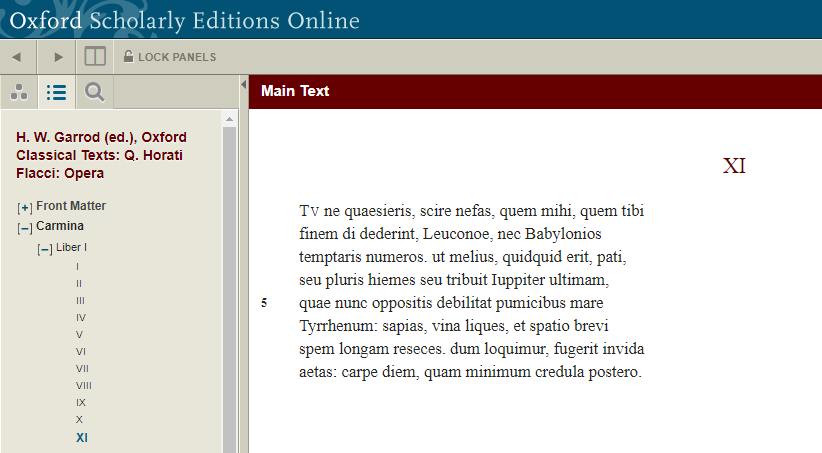This screenshot has height=453, width=822.
Task: Collapse the Liber I subsection
Action: (44, 249)
